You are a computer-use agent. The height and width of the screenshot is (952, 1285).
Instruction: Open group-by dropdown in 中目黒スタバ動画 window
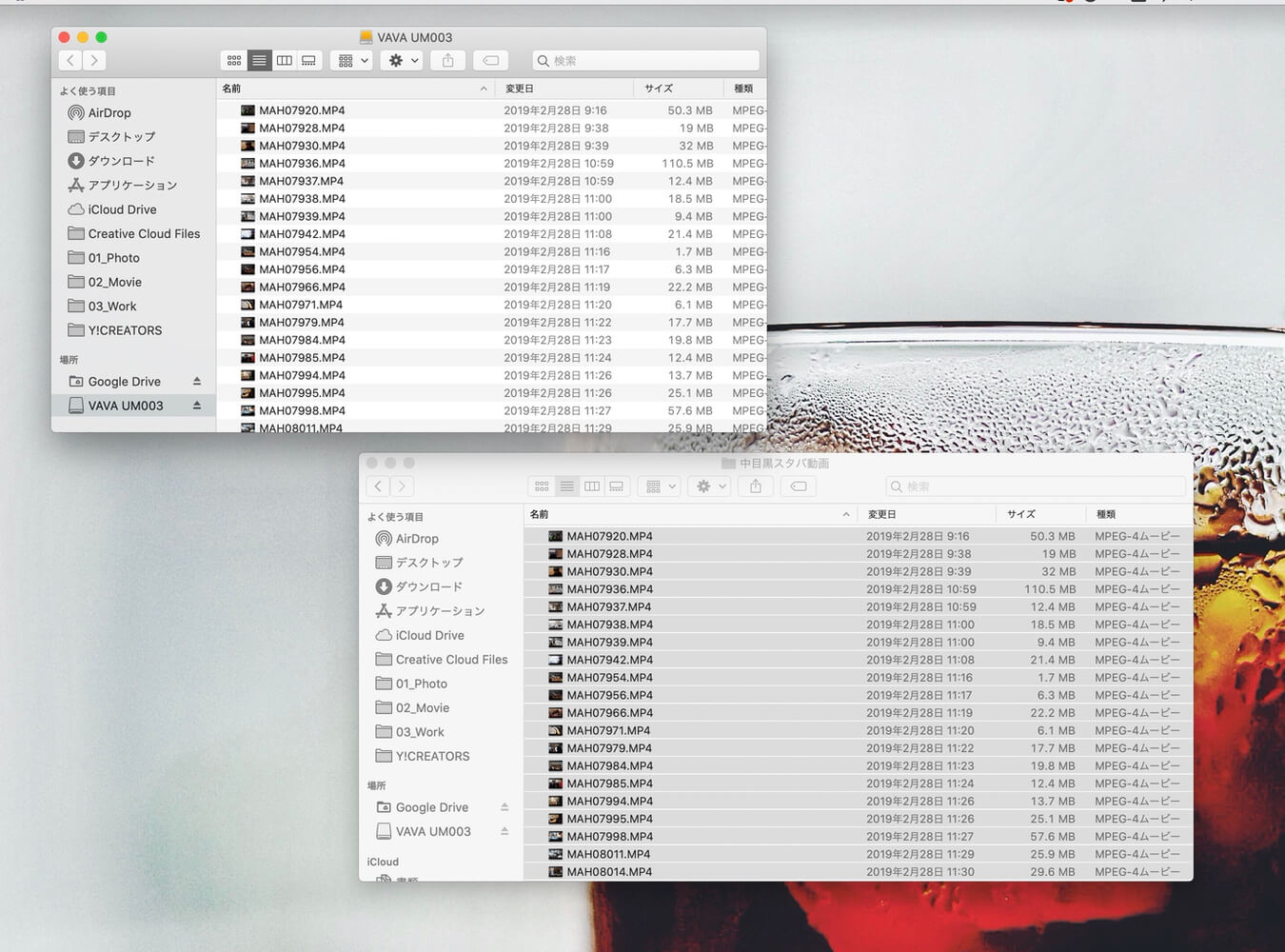(x=660, y=486)
